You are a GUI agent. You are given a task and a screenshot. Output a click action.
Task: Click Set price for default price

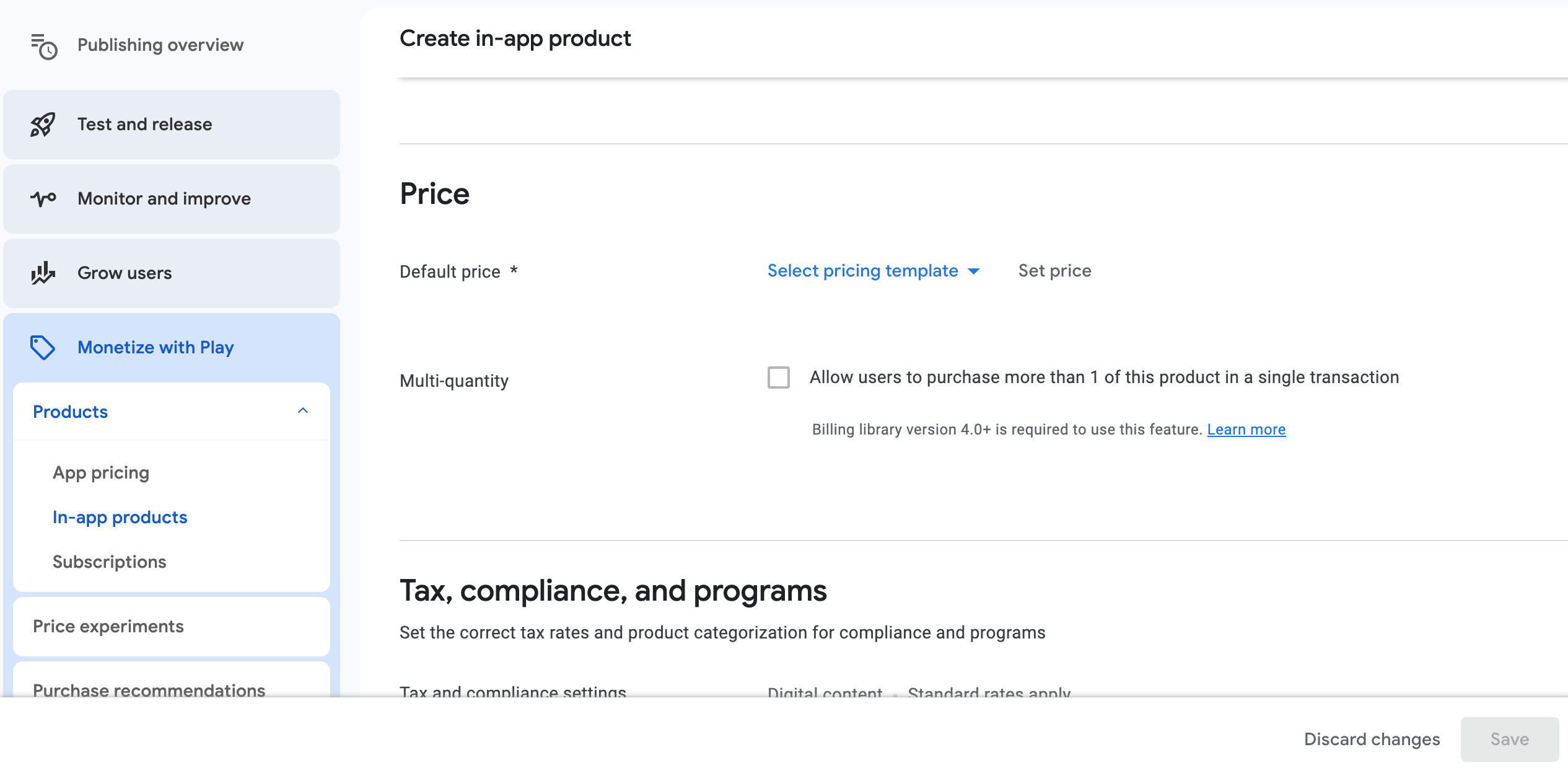1054,271
